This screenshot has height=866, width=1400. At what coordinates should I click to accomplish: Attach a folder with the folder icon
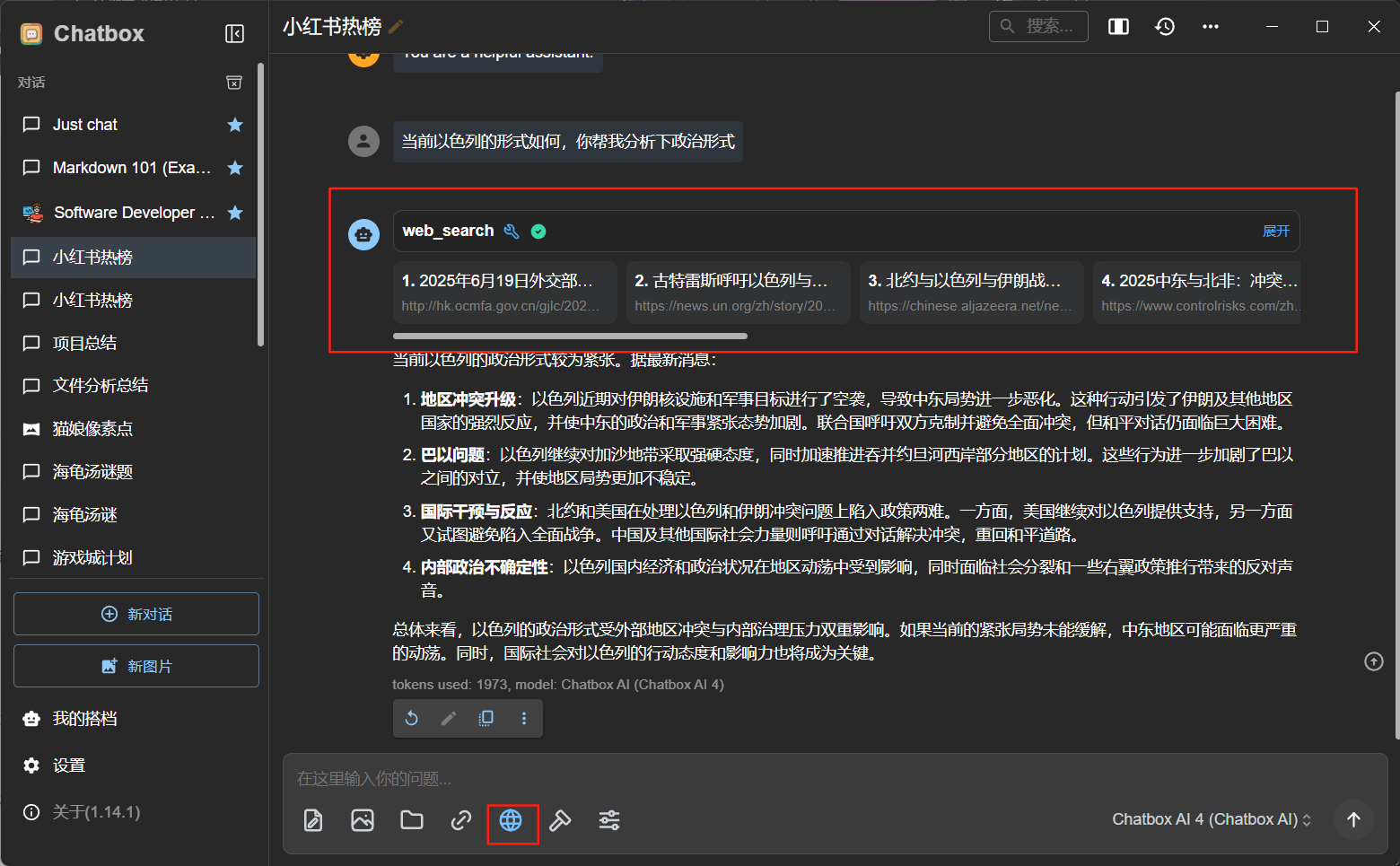click(x=412, y=820)
